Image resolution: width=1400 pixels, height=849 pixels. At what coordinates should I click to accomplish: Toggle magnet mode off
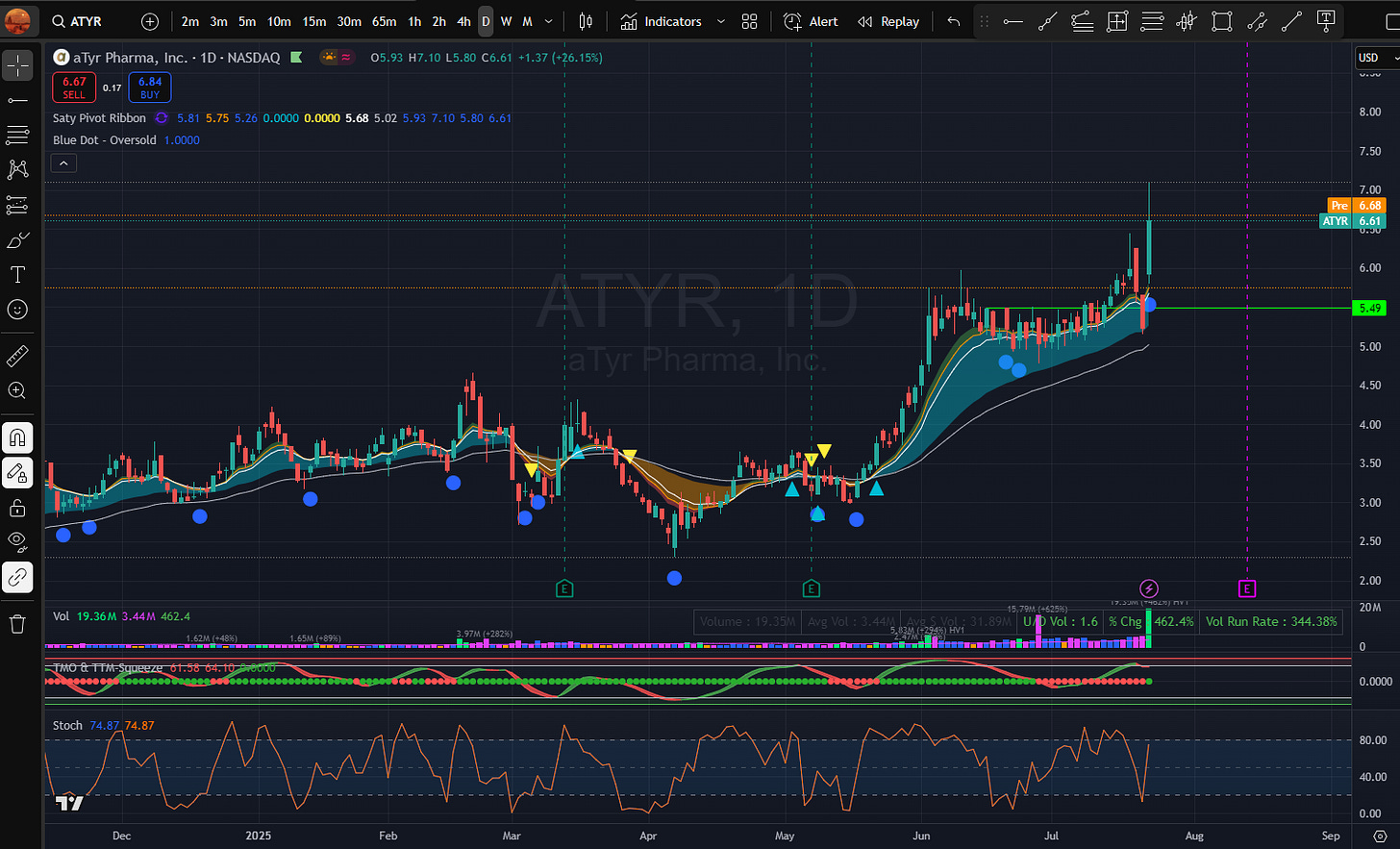point(17,437)
